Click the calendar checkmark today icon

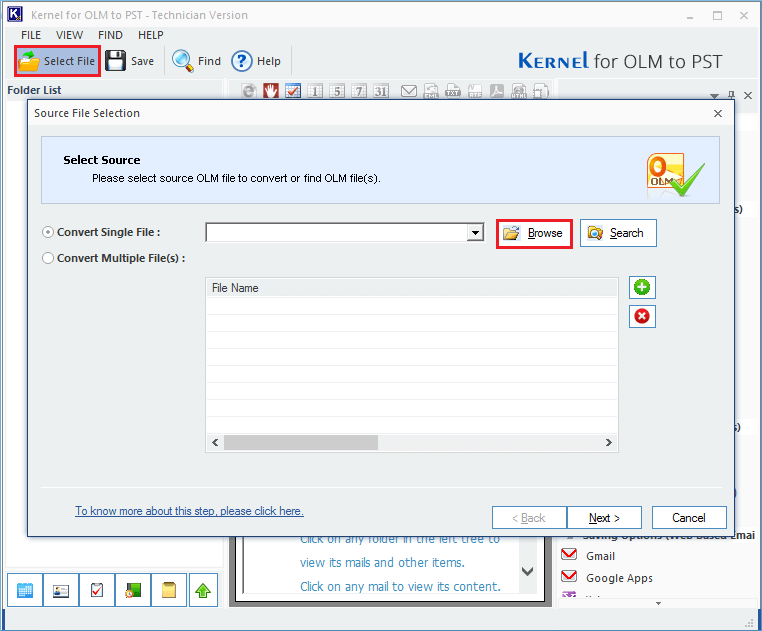[x=293, y=91]
